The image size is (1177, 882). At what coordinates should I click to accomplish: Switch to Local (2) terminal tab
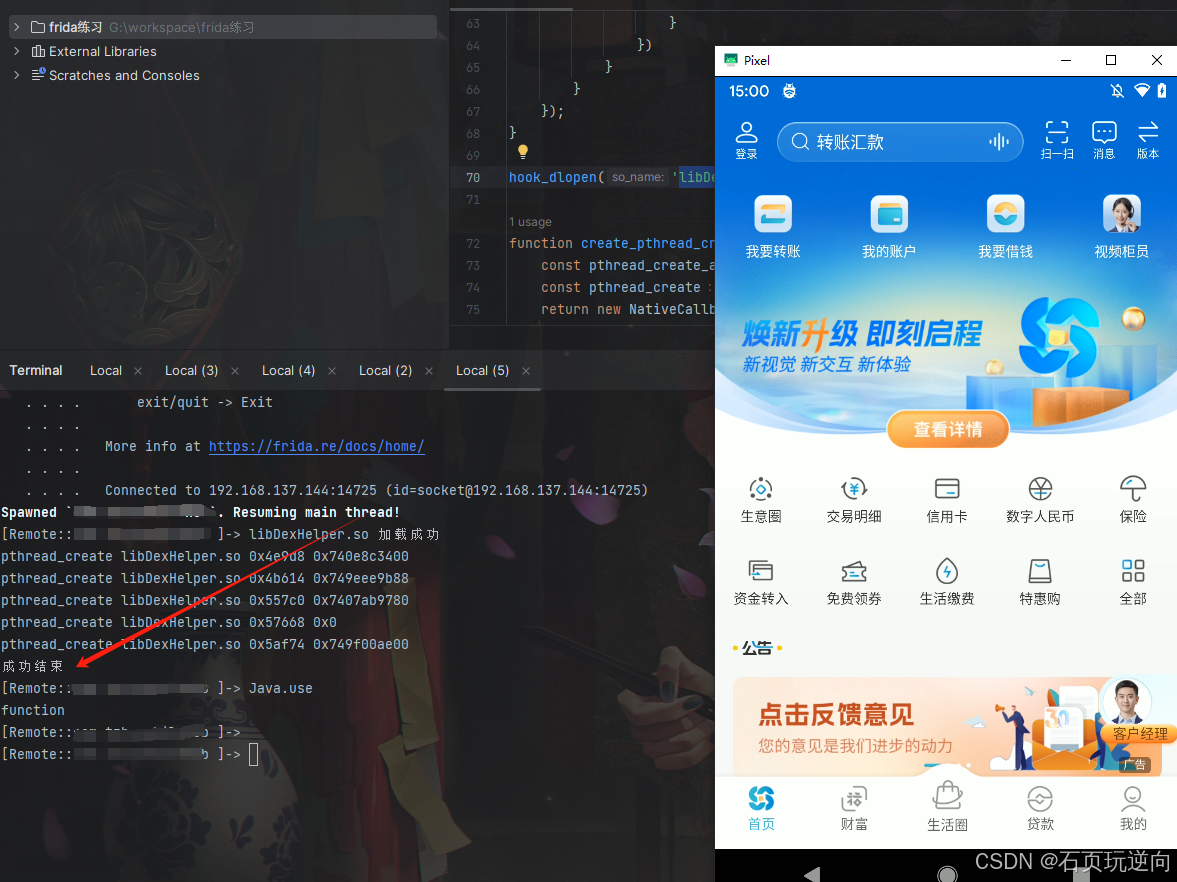click(385, 370)
